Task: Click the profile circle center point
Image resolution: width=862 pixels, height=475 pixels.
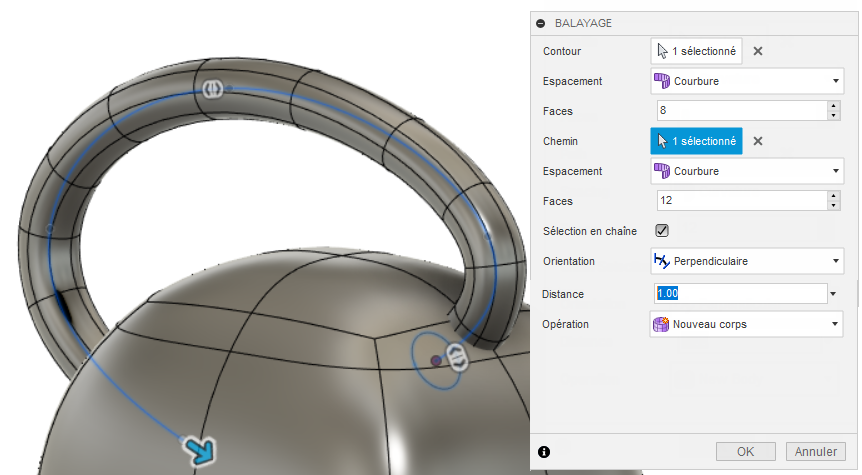Action: point(436,361)
